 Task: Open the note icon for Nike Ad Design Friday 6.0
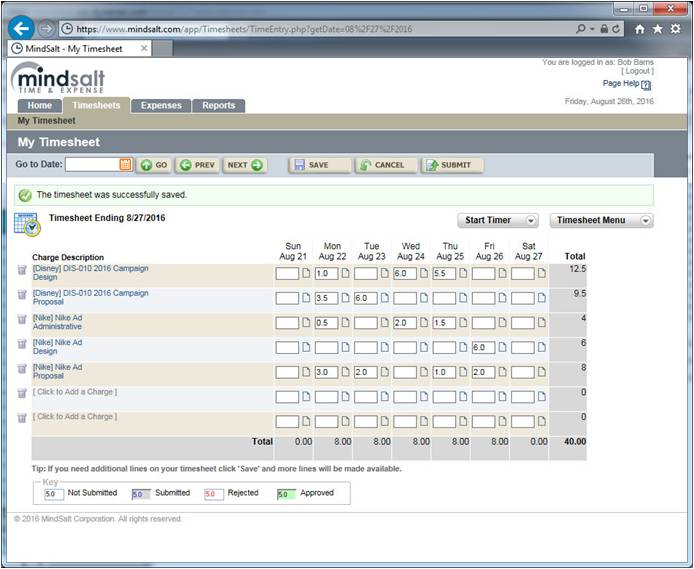coord(502,347)
